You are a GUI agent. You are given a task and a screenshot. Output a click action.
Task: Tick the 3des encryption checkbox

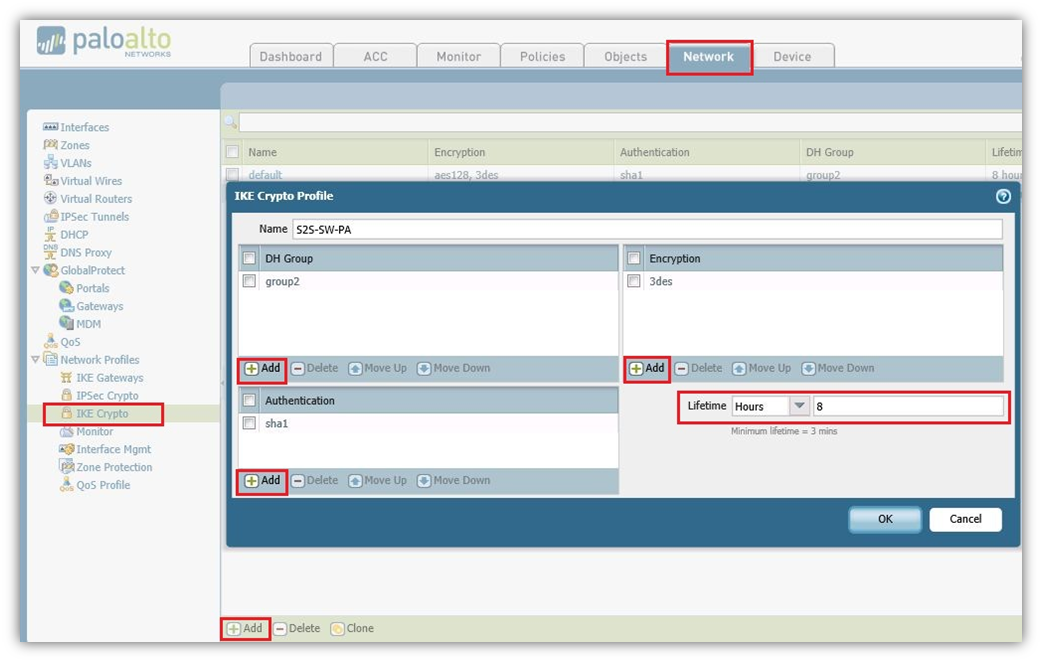pos(634,282)
